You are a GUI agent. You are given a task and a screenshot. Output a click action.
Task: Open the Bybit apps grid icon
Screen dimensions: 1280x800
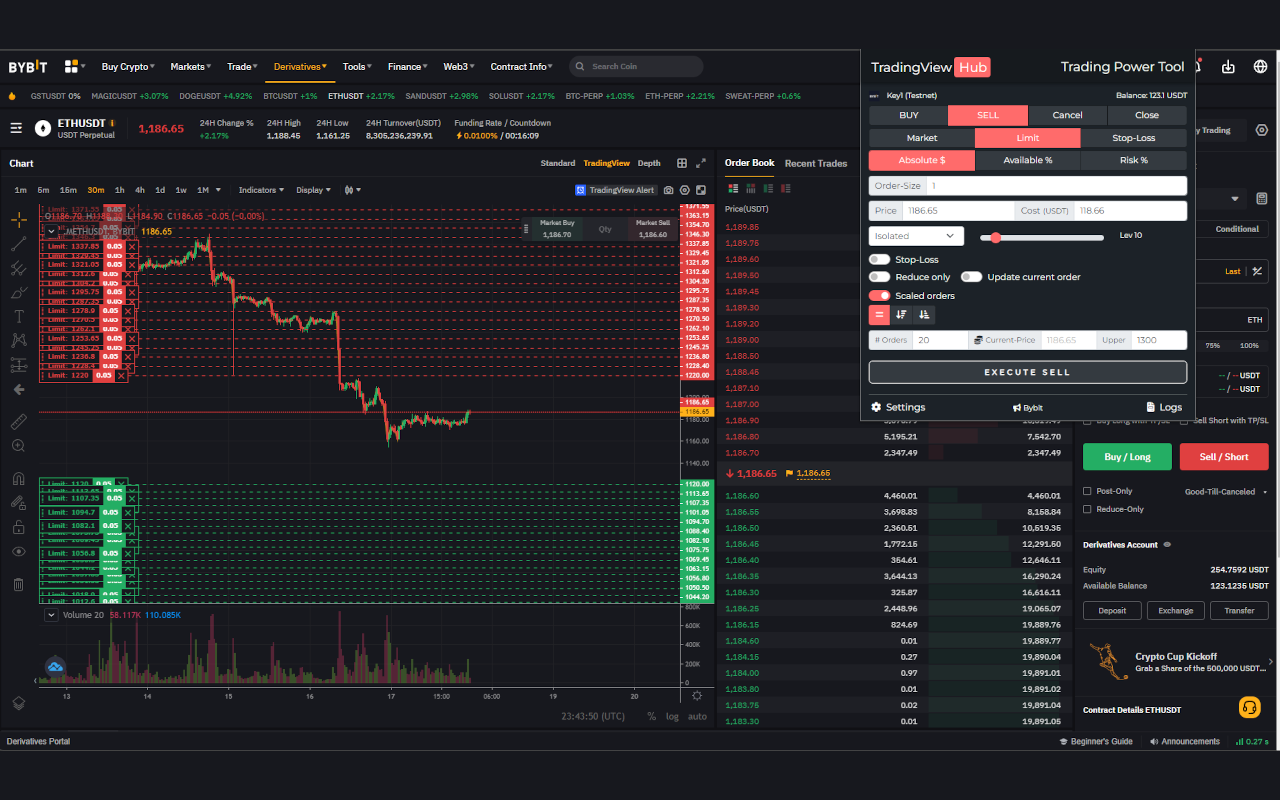click(x=72, y=67)
